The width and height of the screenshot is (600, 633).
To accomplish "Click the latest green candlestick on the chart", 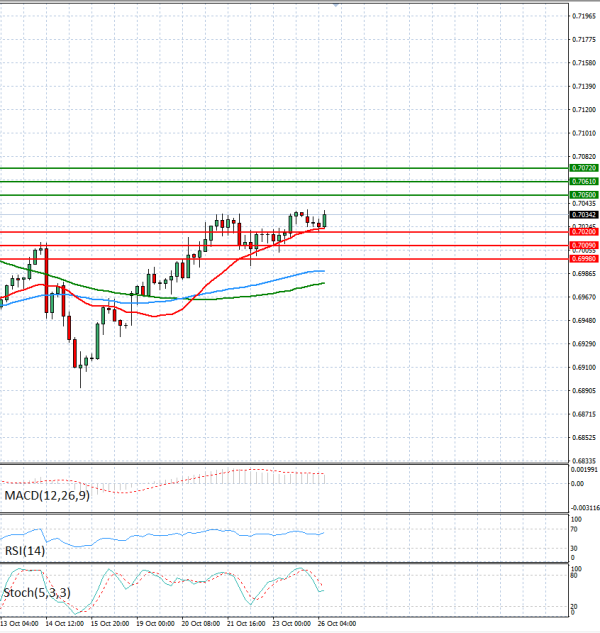I will tap(324, 220).
